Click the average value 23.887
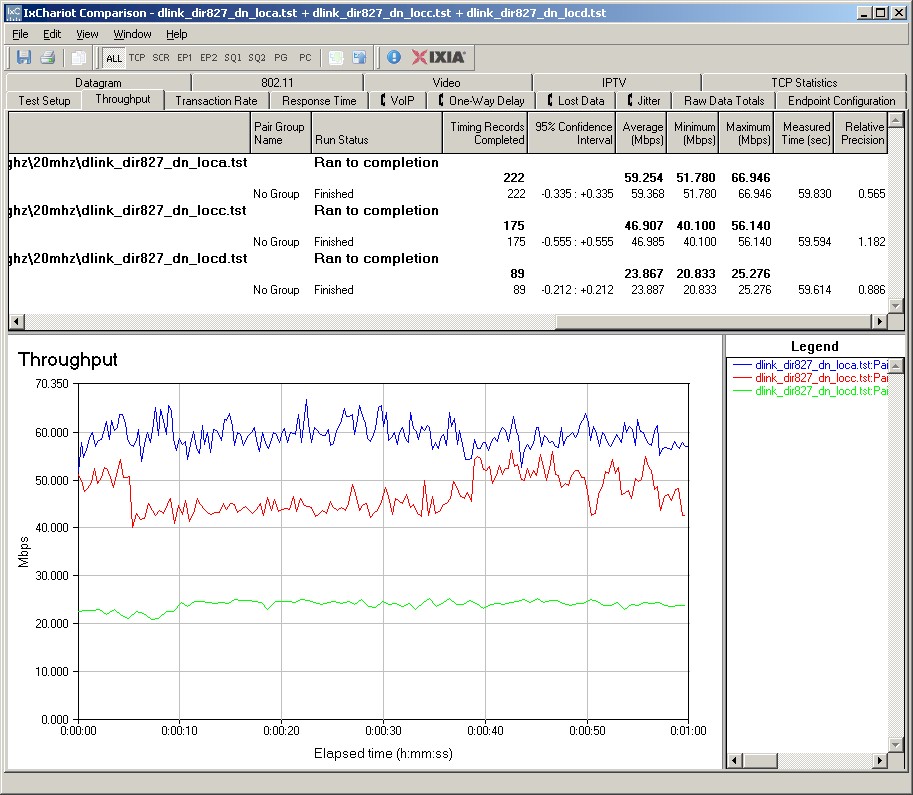This screenshot has height=795, width=913. [647, 289]
